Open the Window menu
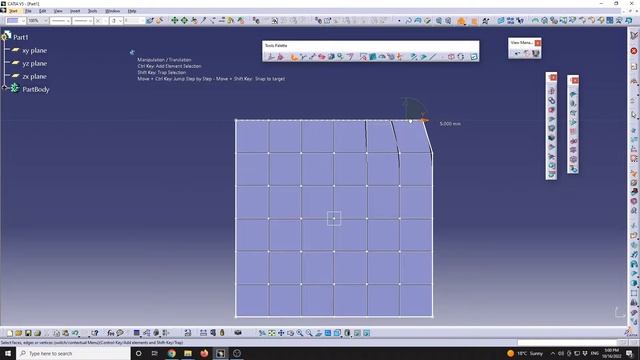640x360 pixels. click(113, 11)
